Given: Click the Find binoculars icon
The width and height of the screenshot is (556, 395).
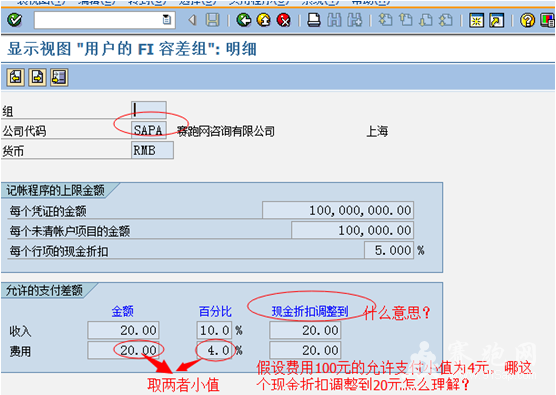Looking at the screenshot, I should point(334,20).
